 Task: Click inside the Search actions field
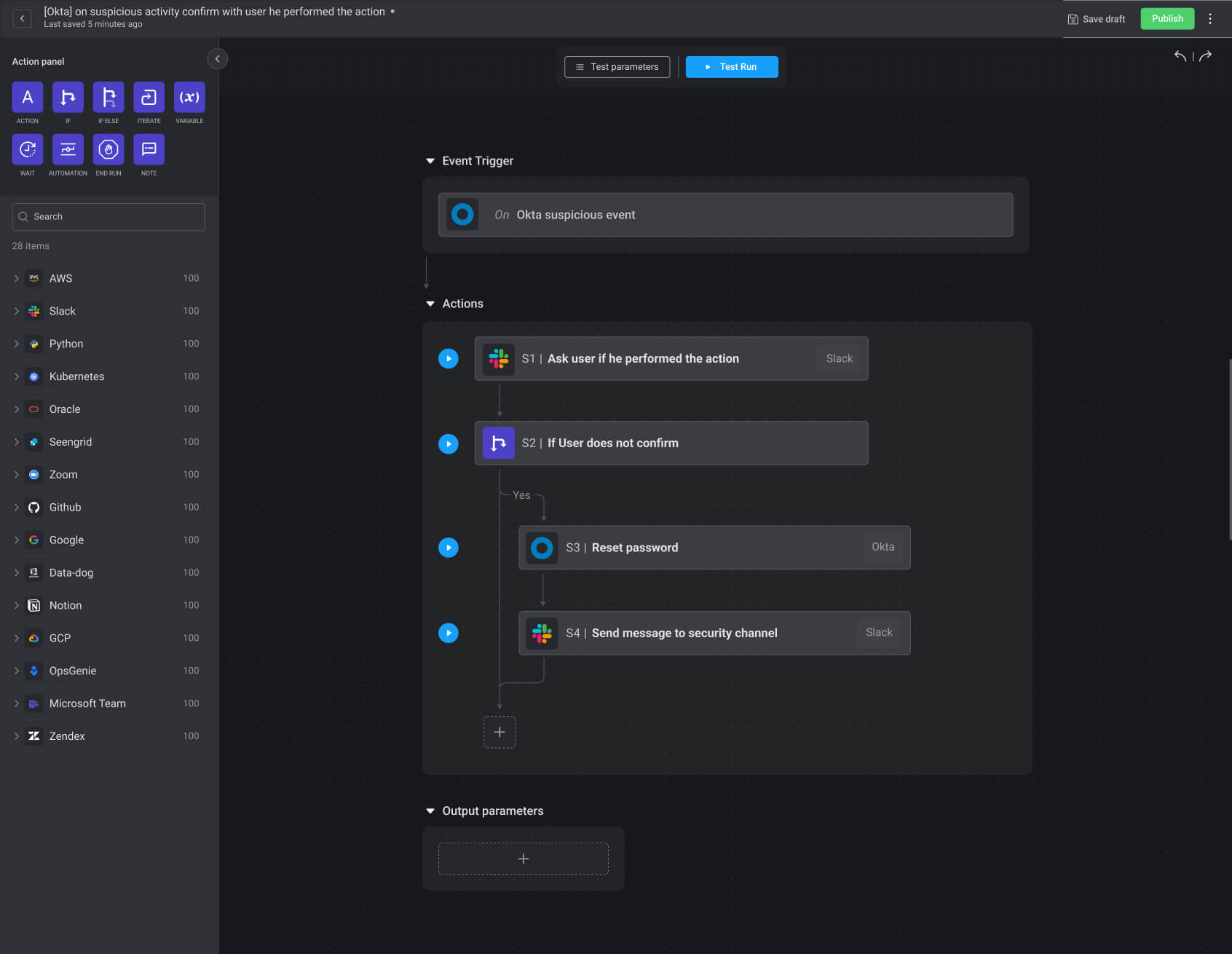coord(108,216)
